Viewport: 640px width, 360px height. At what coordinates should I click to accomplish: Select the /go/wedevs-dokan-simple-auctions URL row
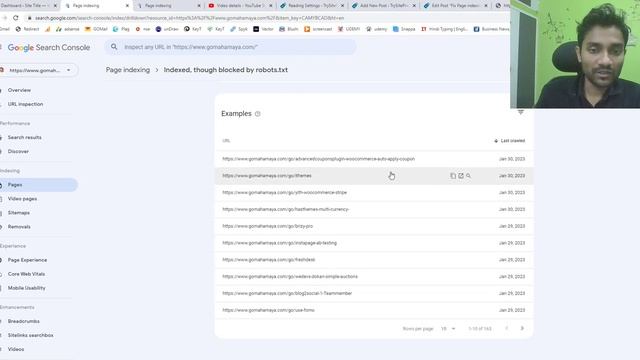[x=373, y=276]
